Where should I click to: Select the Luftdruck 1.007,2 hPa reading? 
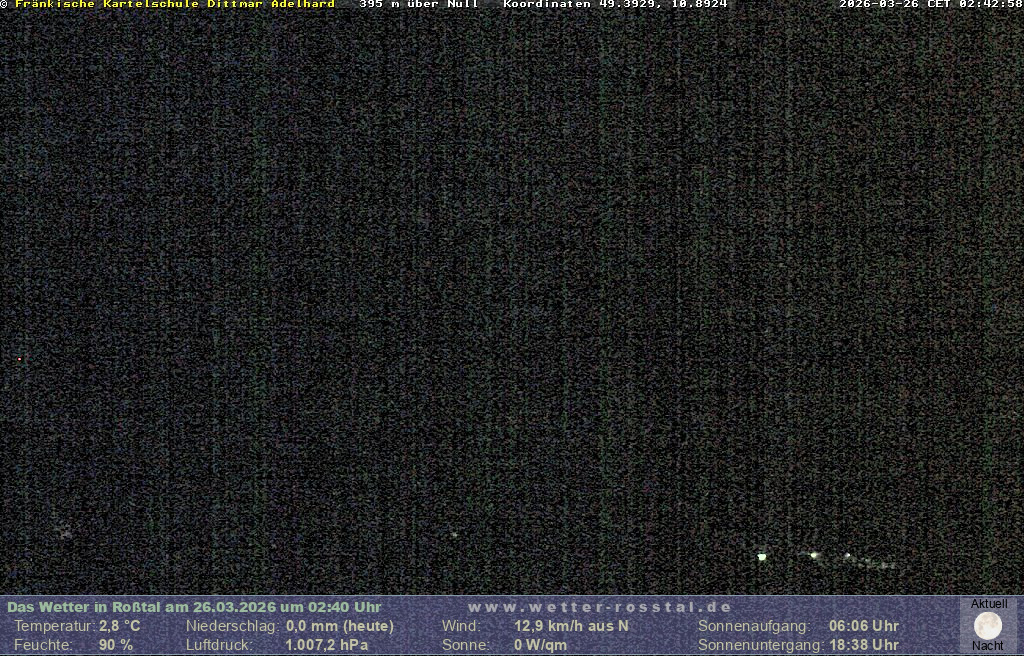click(x=326, y=645)
